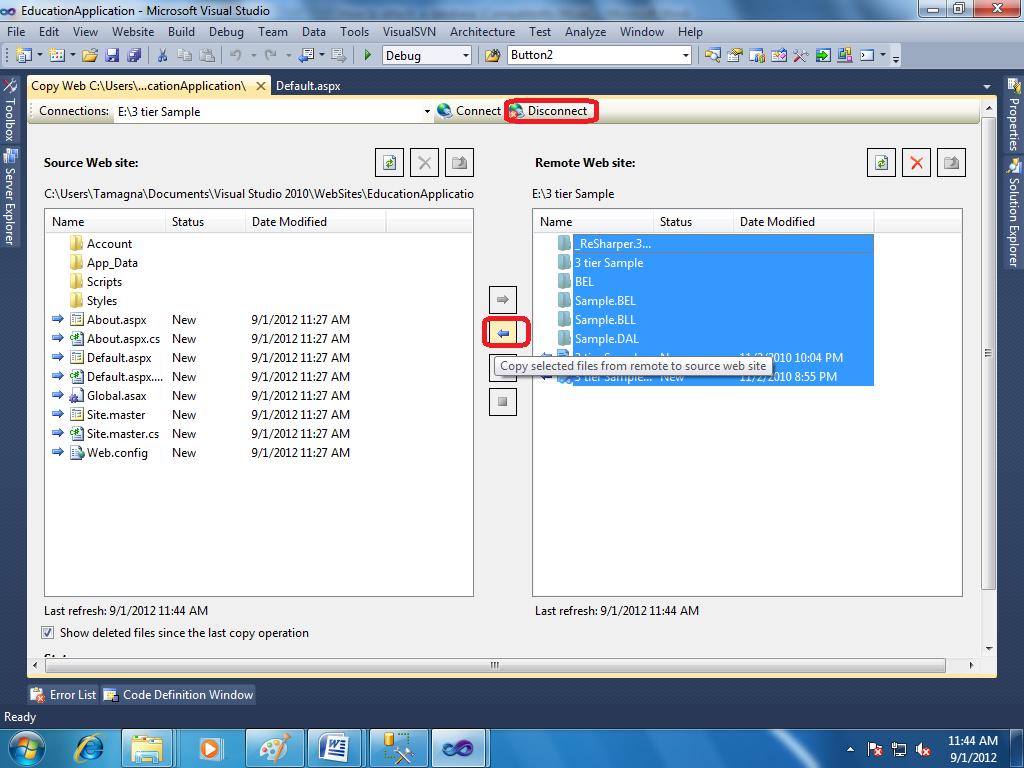1024x768 pixels.
Task: Toggle 'Show deleted files since the last copy operation'
Action: point(47,632)
